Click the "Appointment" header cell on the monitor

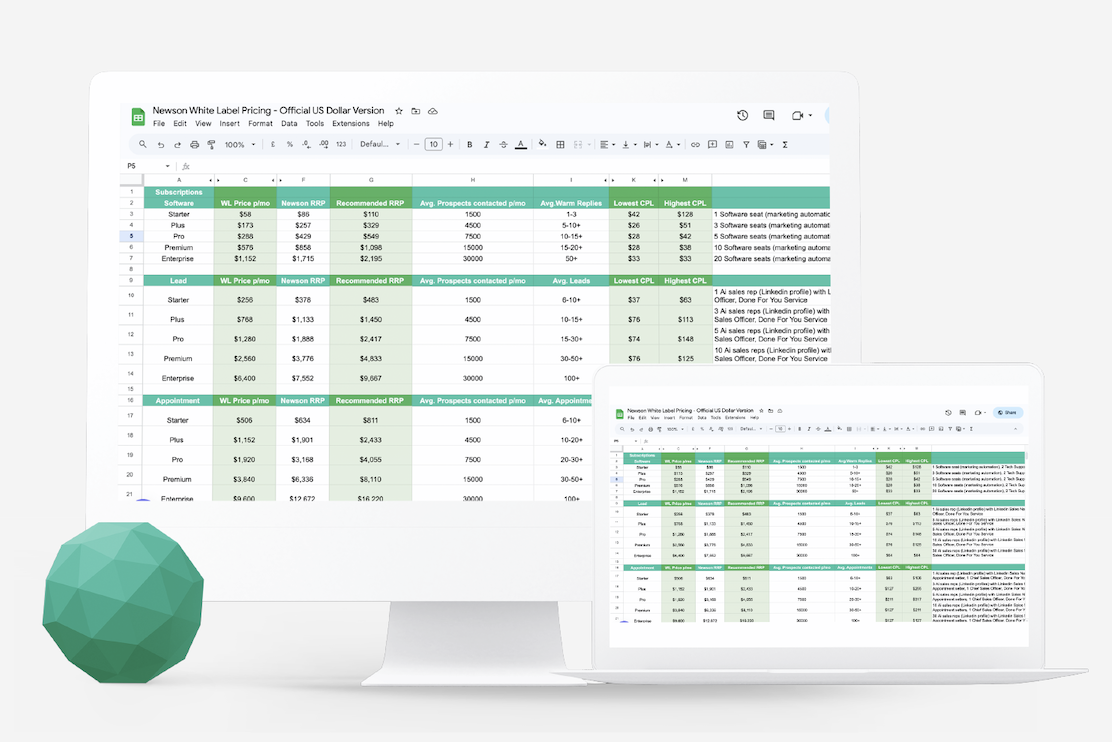click(x=178, y=401)
